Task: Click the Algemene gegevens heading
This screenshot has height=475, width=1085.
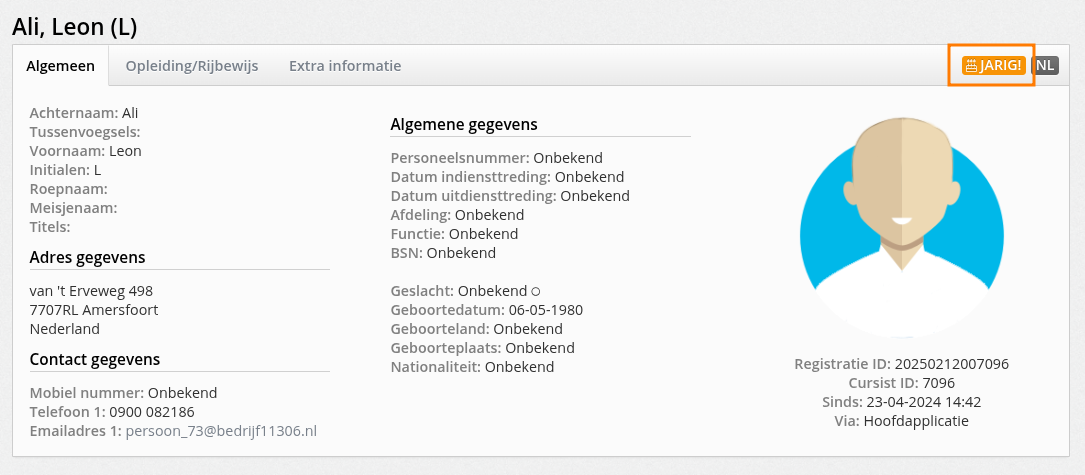Action: click(464, 125)
